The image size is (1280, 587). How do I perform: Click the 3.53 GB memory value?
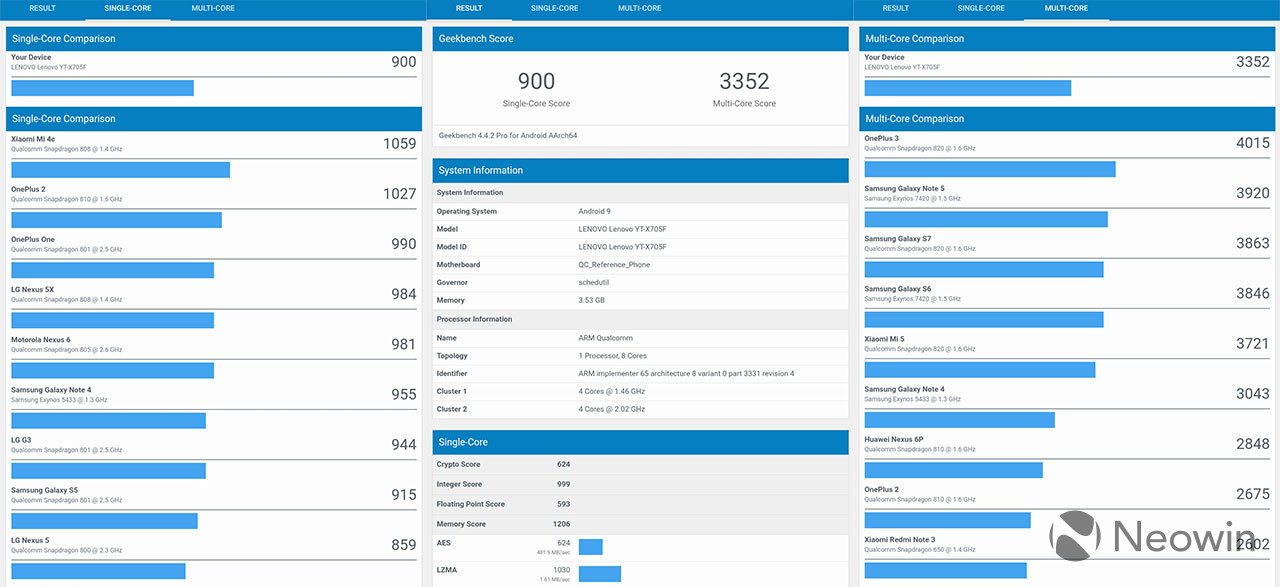pyautogui.click(x=592, y=300)
